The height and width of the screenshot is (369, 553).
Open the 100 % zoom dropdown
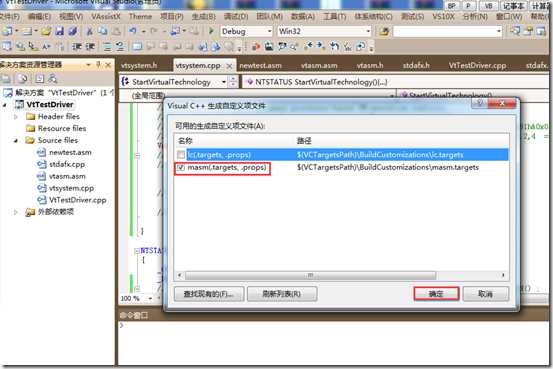coord(150,298)
